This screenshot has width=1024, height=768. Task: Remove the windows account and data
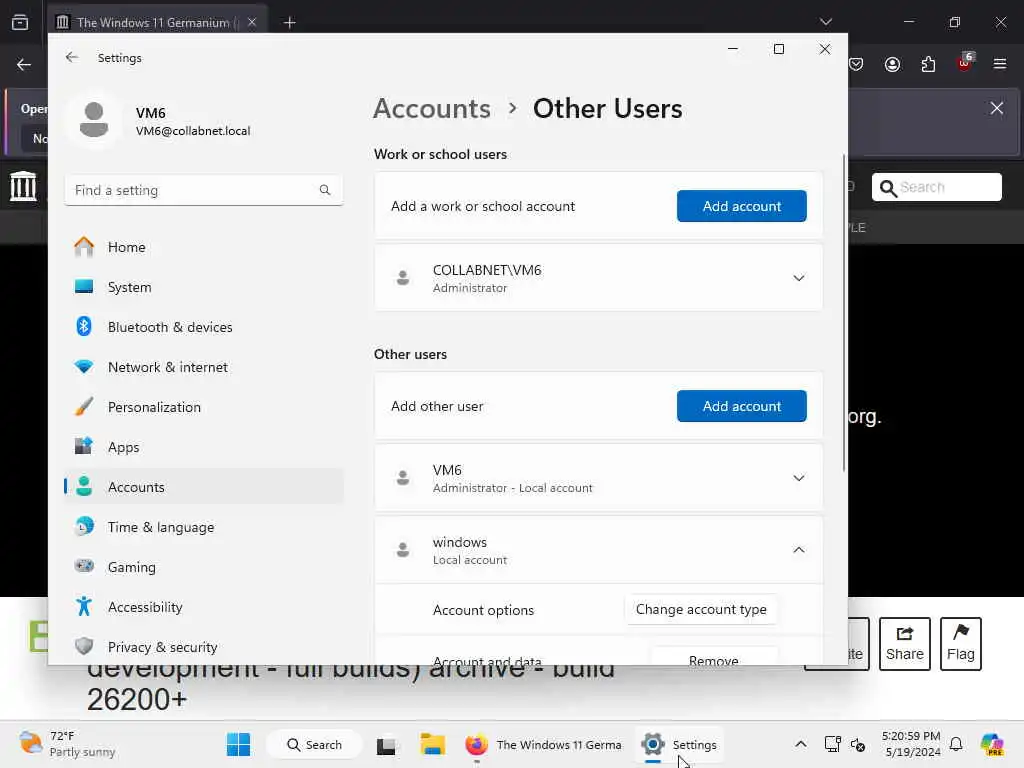coord(714,656)
